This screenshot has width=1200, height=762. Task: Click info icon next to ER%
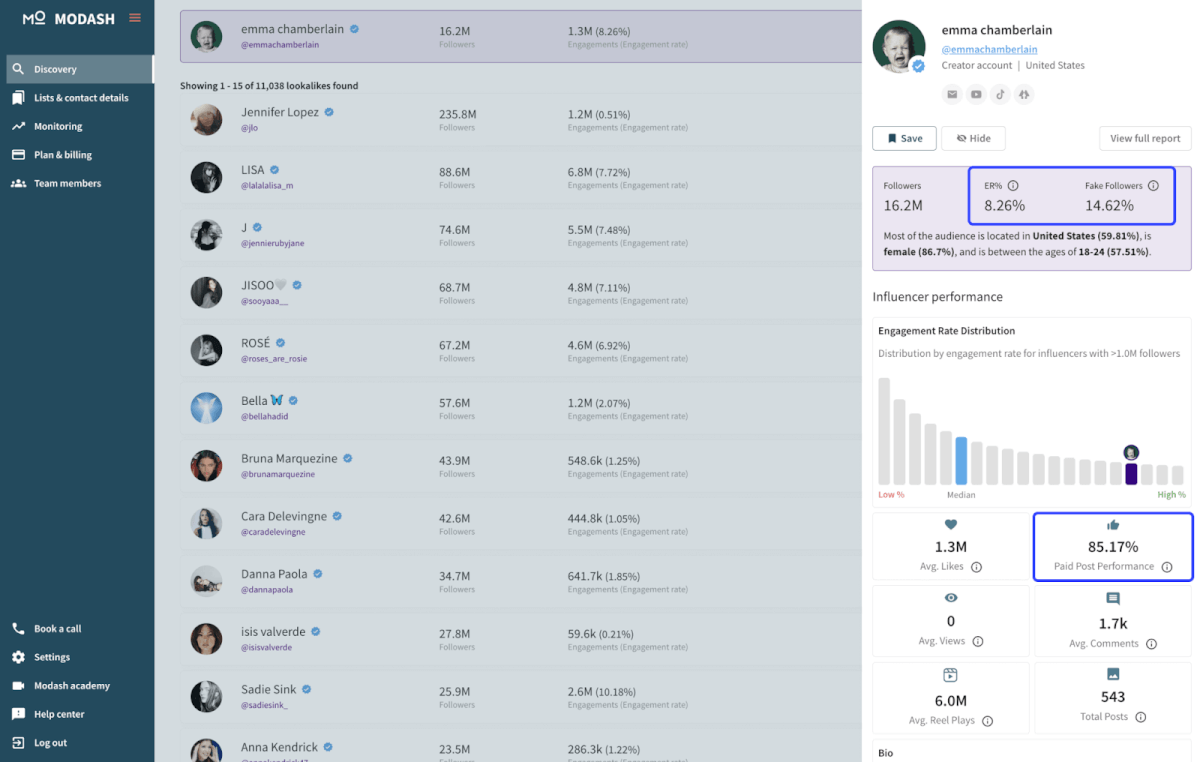1013,186
